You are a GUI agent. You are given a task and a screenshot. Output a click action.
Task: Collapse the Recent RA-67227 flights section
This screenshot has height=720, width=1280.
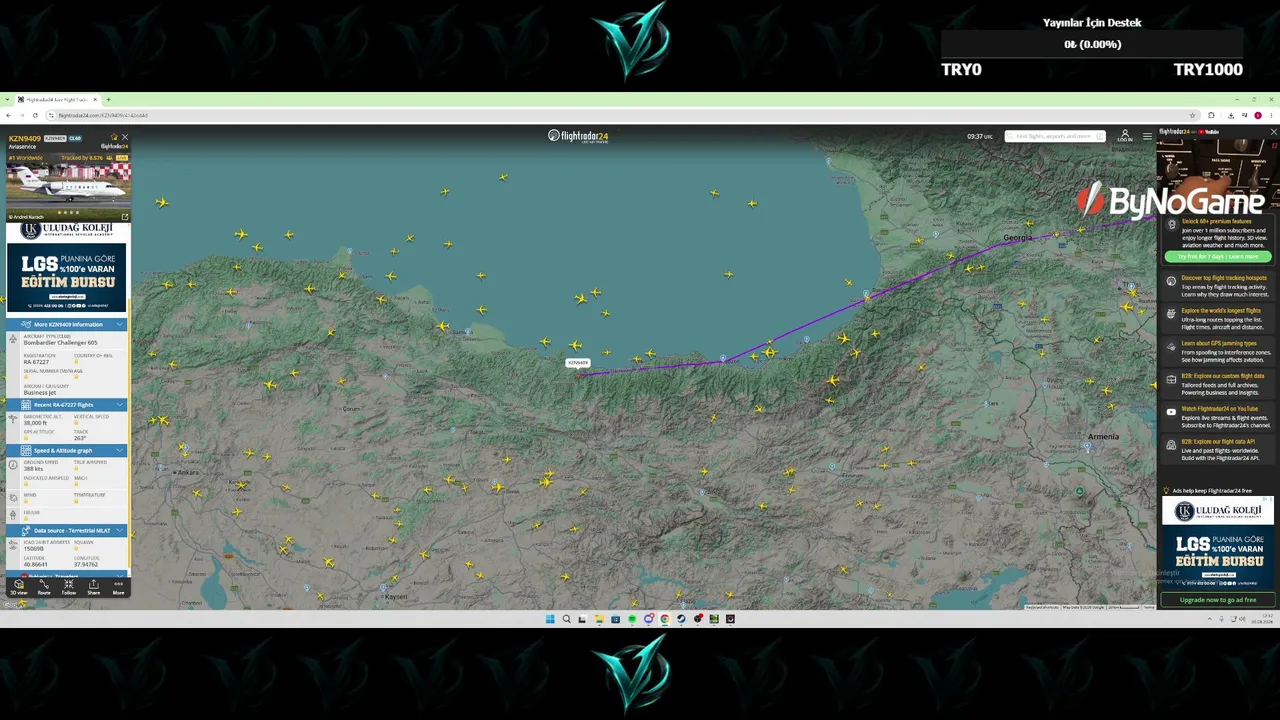(x=67, y=405)
